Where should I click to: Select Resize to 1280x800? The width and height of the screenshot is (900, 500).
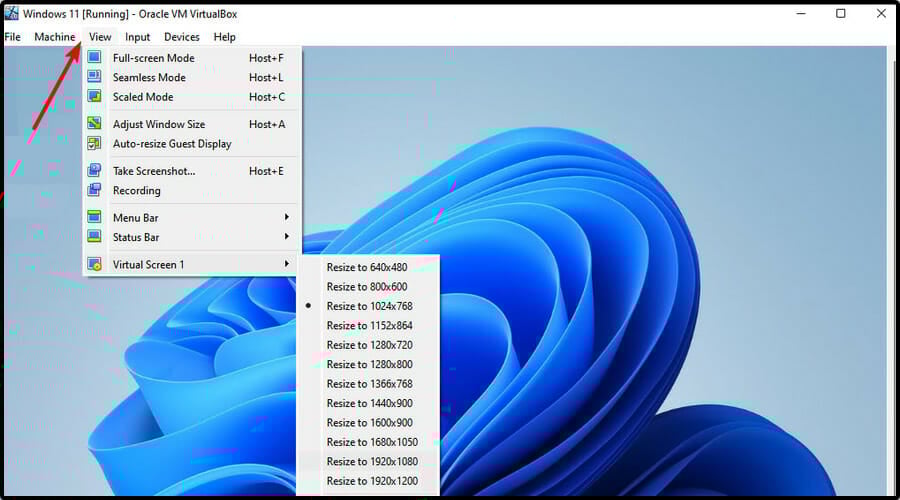coord(368,365)
